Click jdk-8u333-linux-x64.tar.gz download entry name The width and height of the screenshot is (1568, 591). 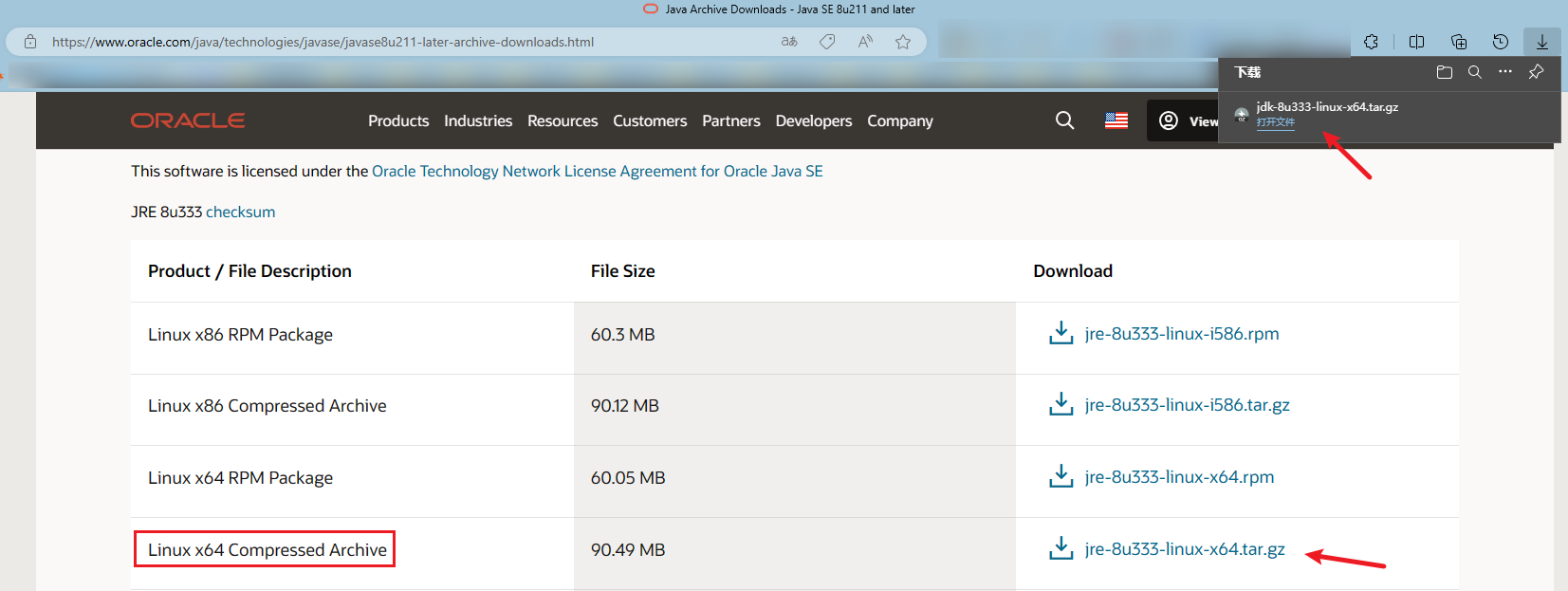(1327, 106)
